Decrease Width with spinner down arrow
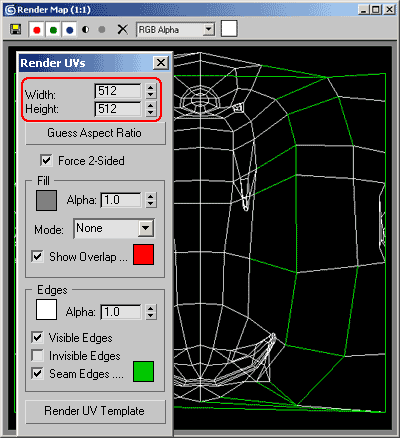Viewport: 400px width, 438px height. pyautogui.click(x=151, y=95)
